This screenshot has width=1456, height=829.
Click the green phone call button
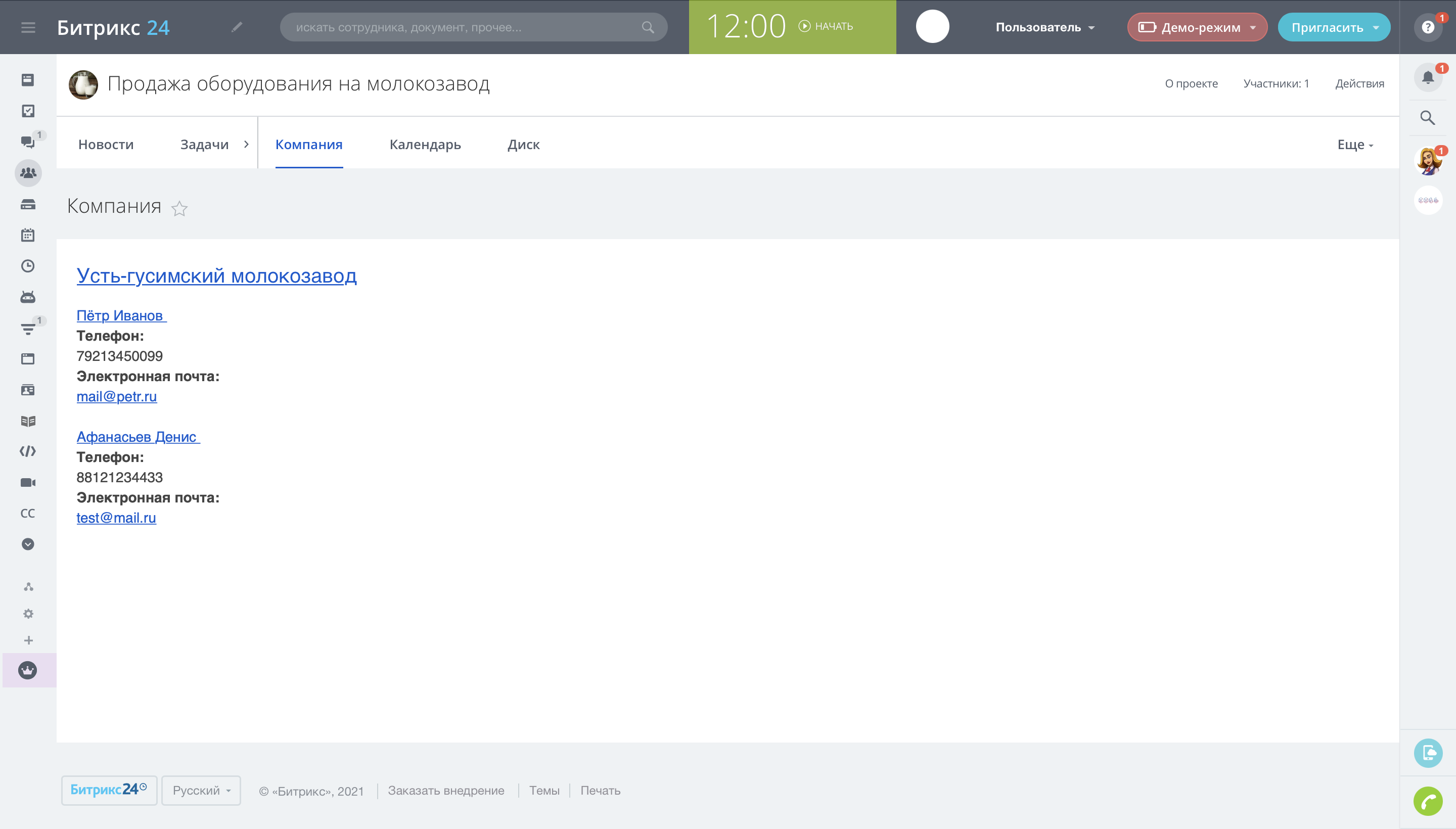[1427, 801]
